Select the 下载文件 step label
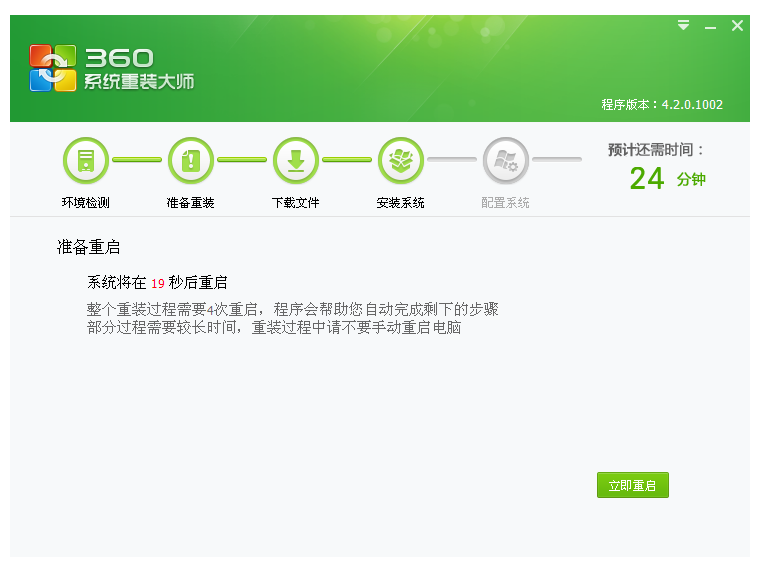 click(296, 203)
